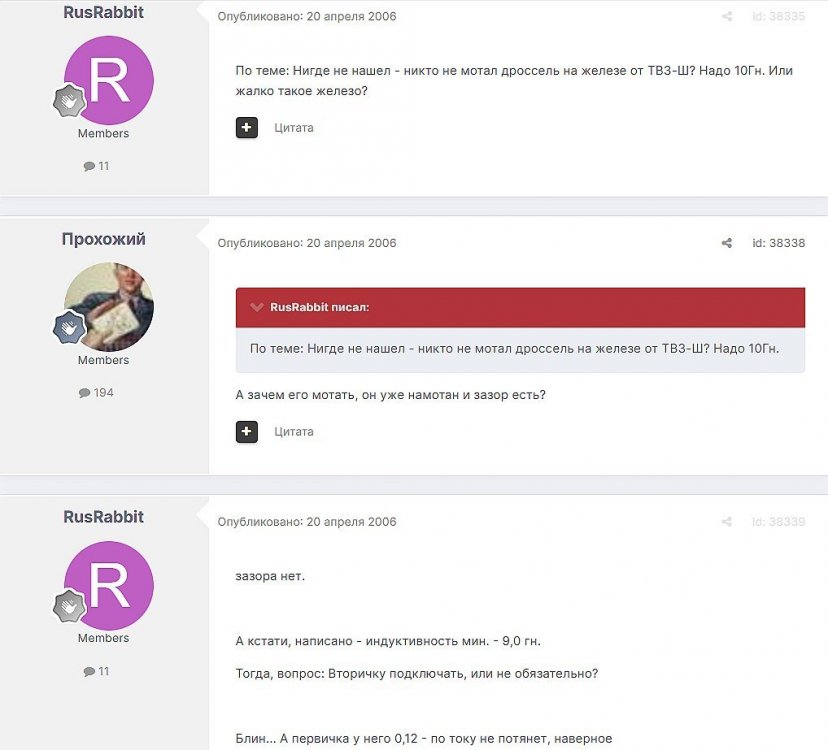Click share icon of post id 38338
Screen dimensions: 828x750
[727, 243]
